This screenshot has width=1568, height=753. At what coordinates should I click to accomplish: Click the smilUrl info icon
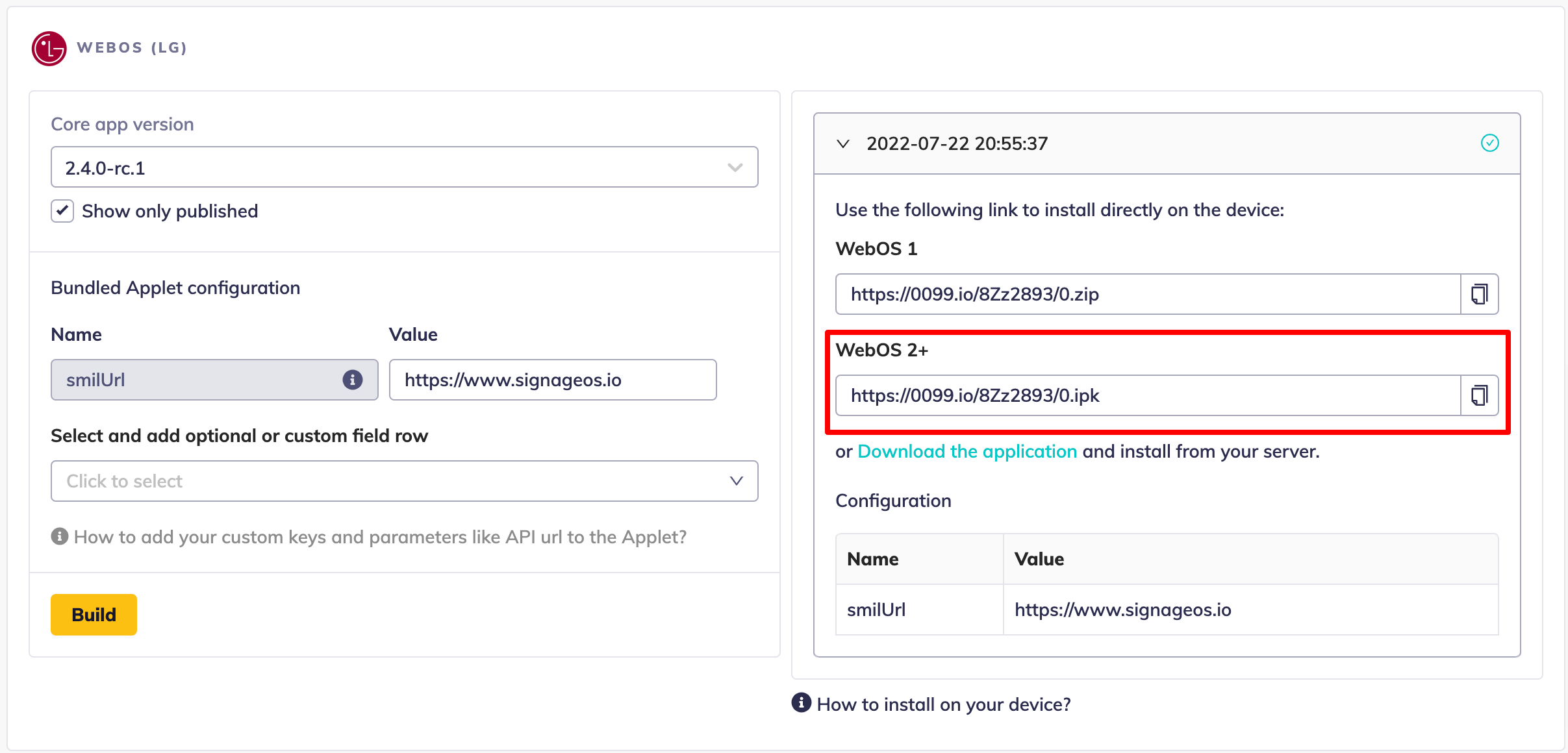[352, 380]
